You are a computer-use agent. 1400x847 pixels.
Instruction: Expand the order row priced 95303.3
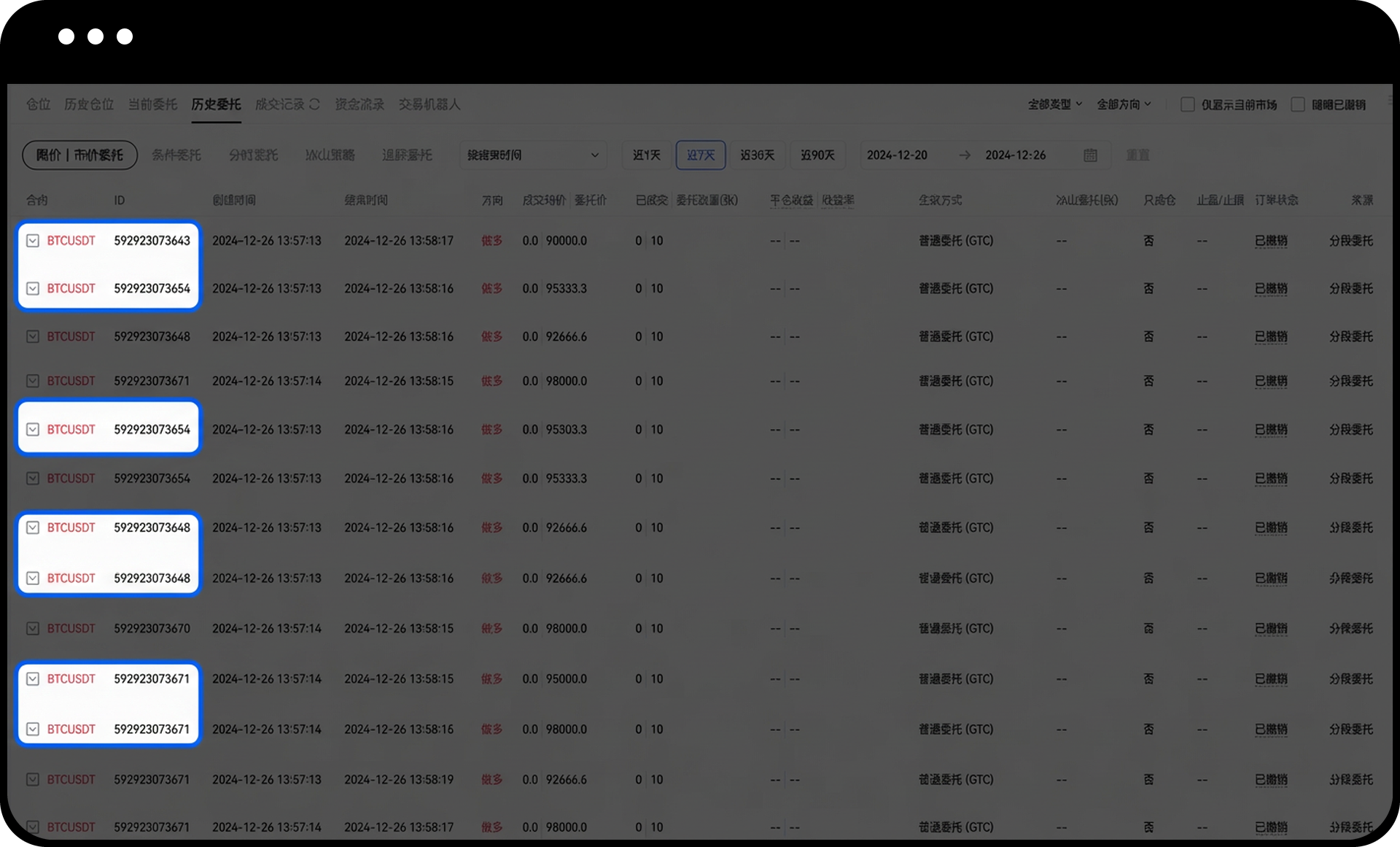33,430
